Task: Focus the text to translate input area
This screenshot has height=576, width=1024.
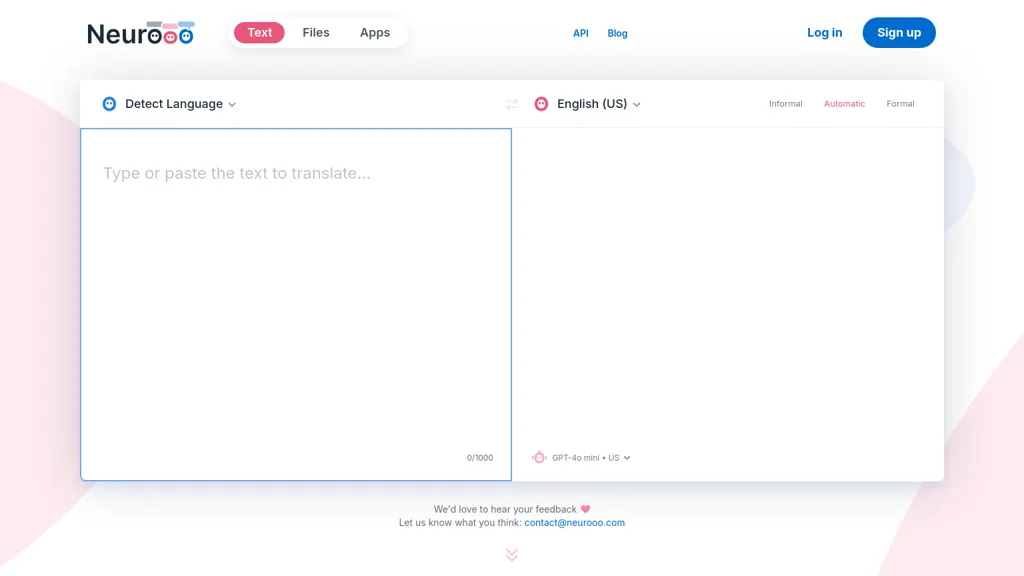Action: coord(296,304)
